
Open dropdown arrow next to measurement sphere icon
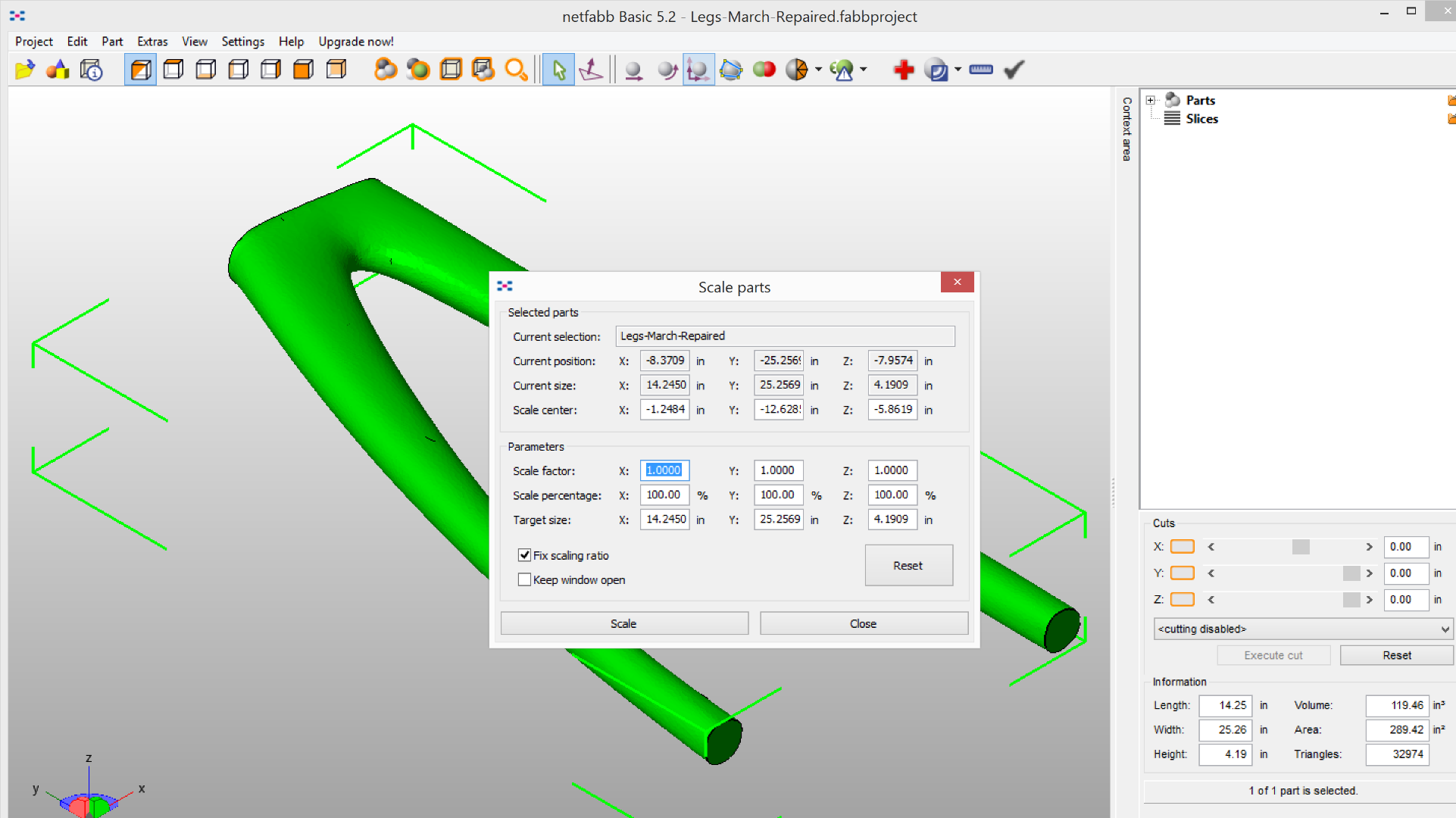[958, 70]
